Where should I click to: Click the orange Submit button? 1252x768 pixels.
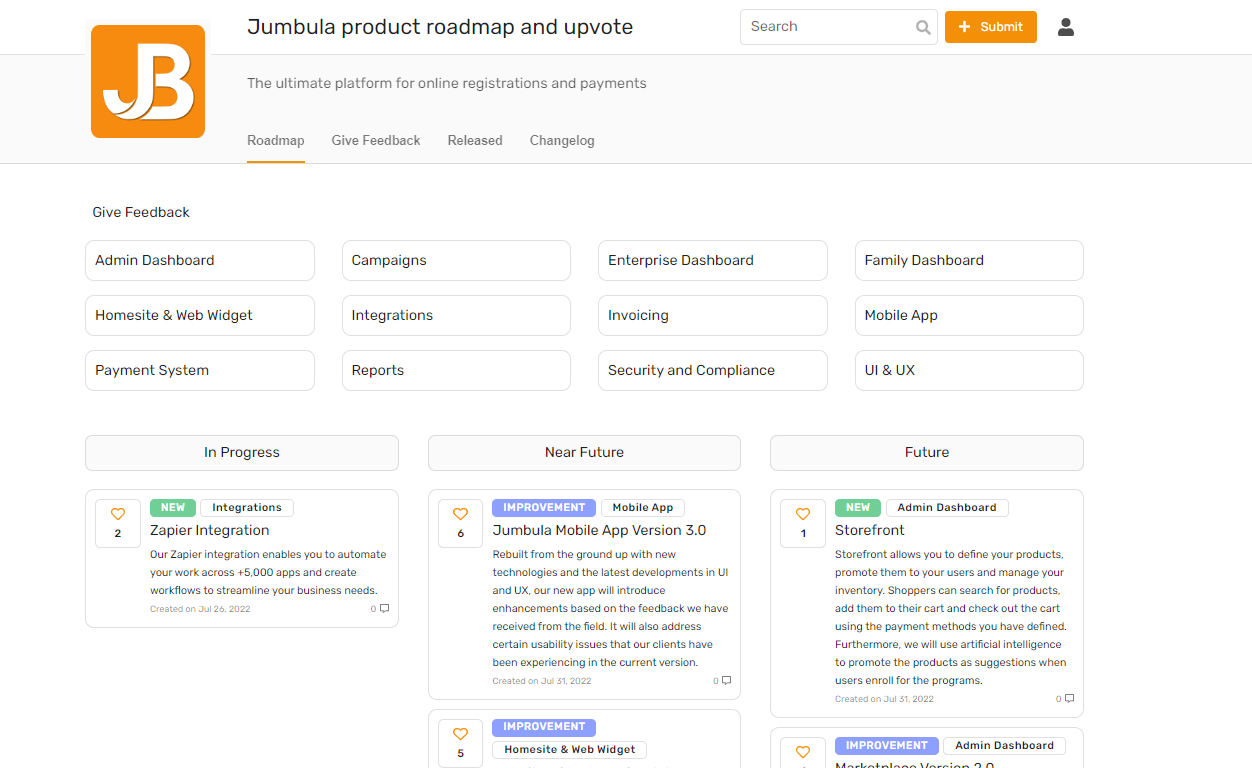pyautogui.click(x=990, y=27)
